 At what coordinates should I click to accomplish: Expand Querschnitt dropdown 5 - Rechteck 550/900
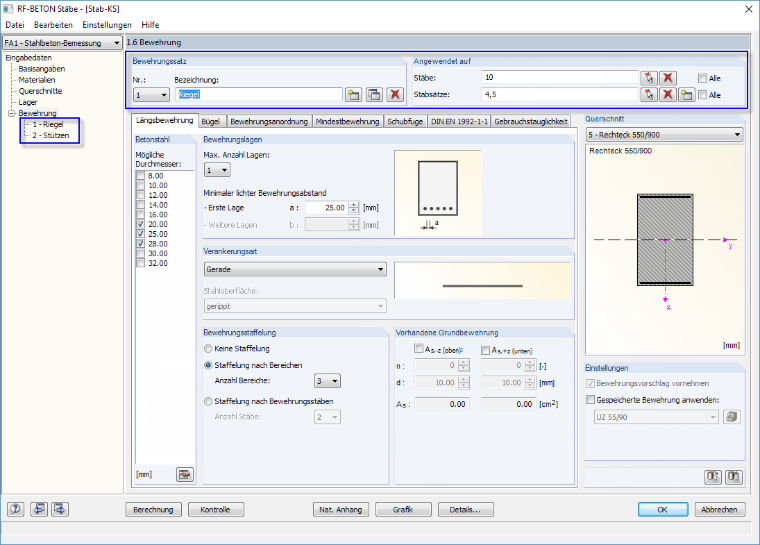pyautogui.click(x=665, y=135)
